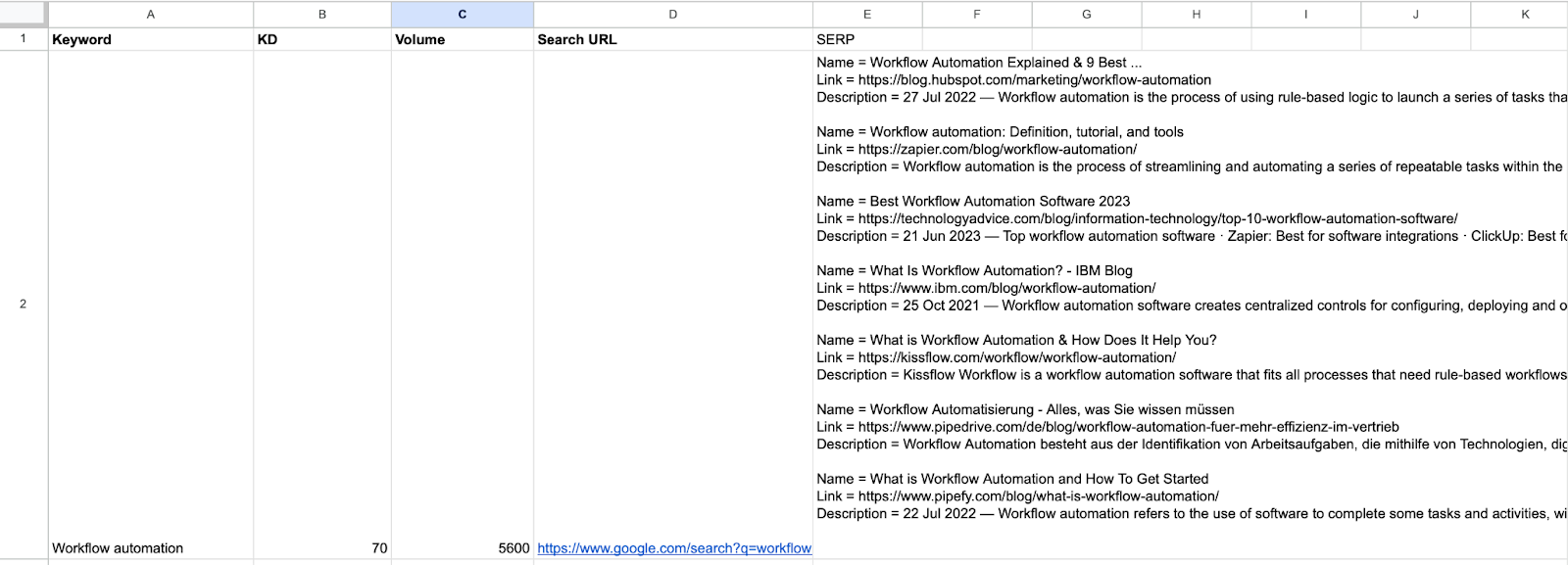Click the blog.hubspot.com link line

(x=1013, y=80)
